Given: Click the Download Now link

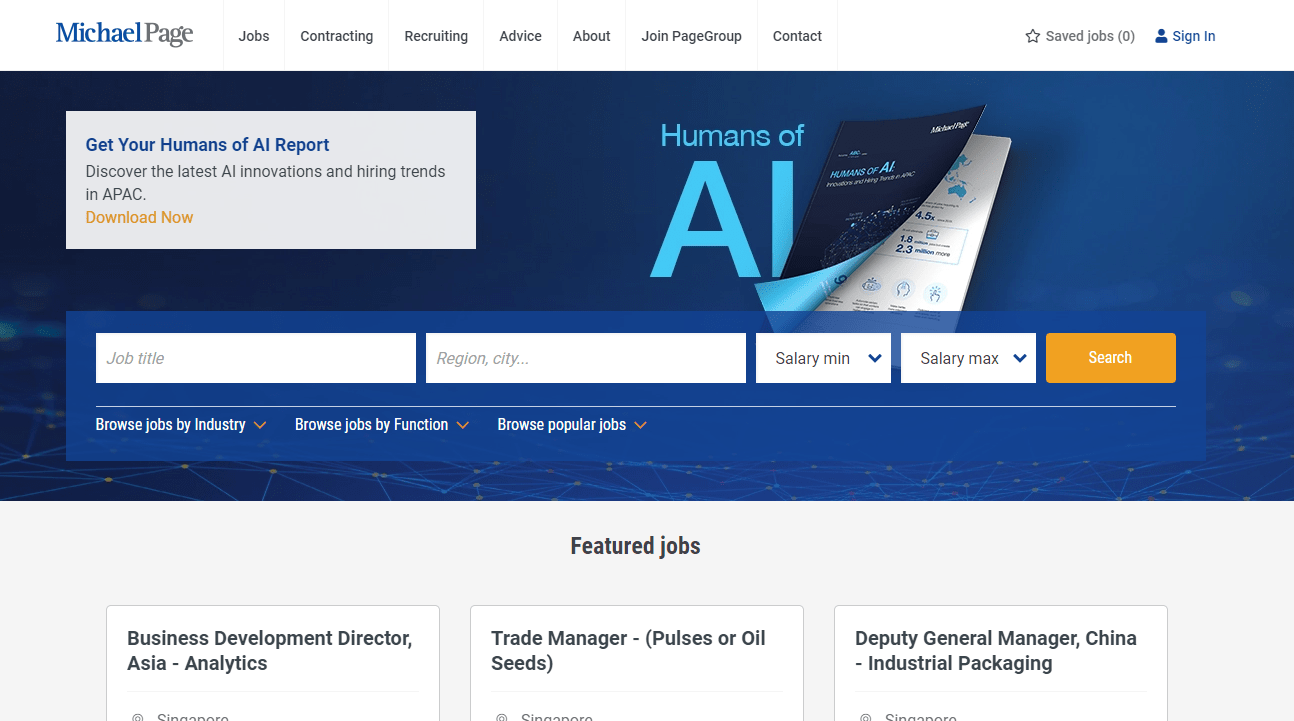Looking at the screenshot, I should [139, 217].
